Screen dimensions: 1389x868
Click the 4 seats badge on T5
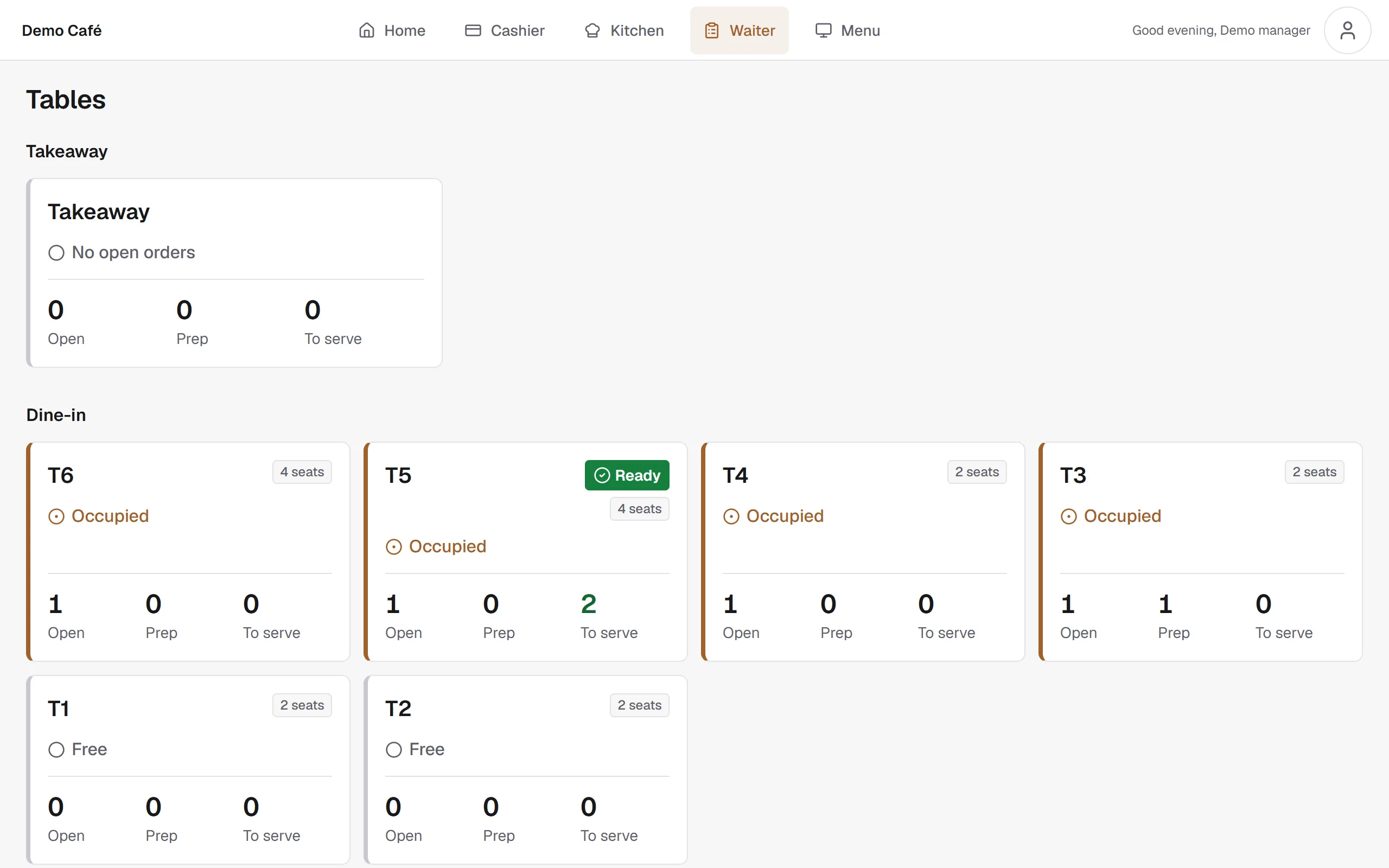click(x=639, y=509)
